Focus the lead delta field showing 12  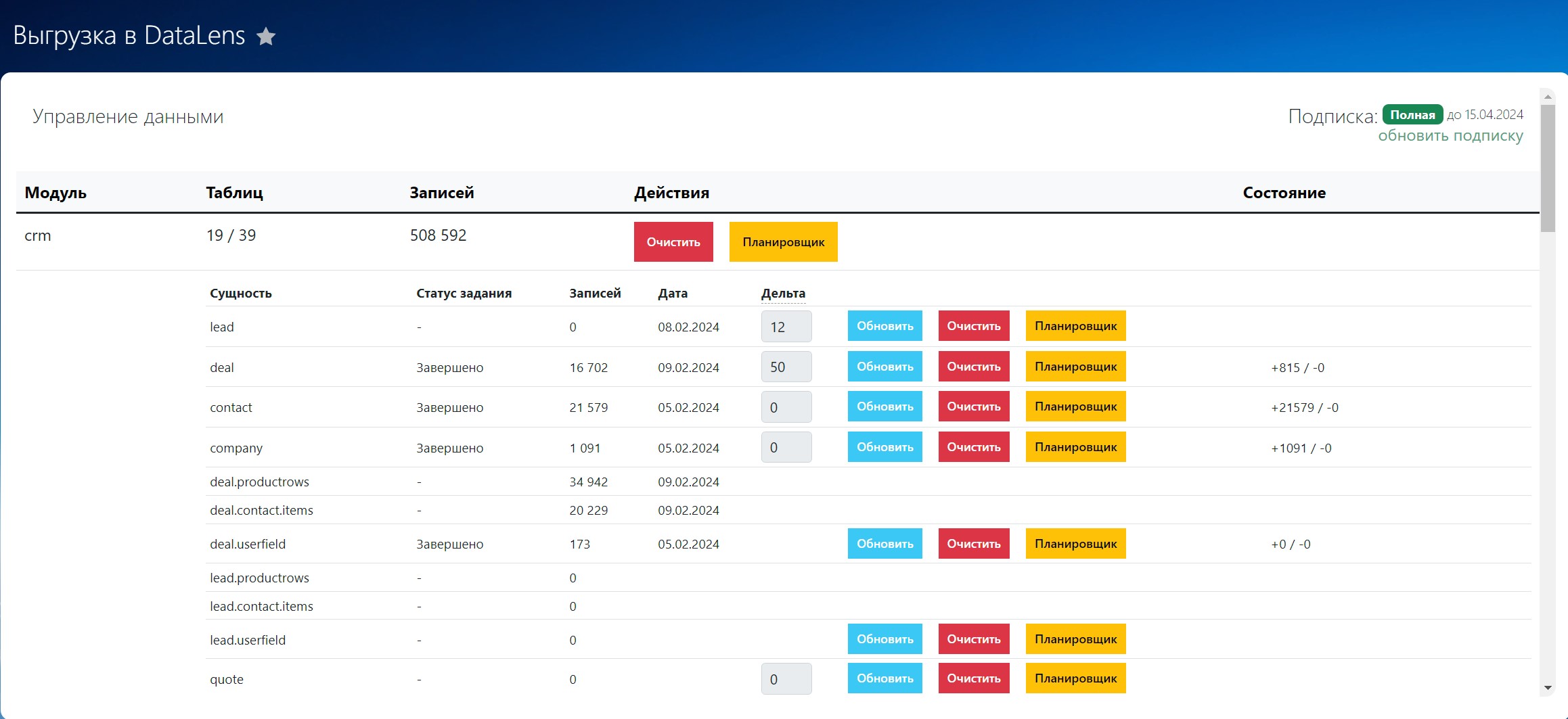tap(786, 327)
